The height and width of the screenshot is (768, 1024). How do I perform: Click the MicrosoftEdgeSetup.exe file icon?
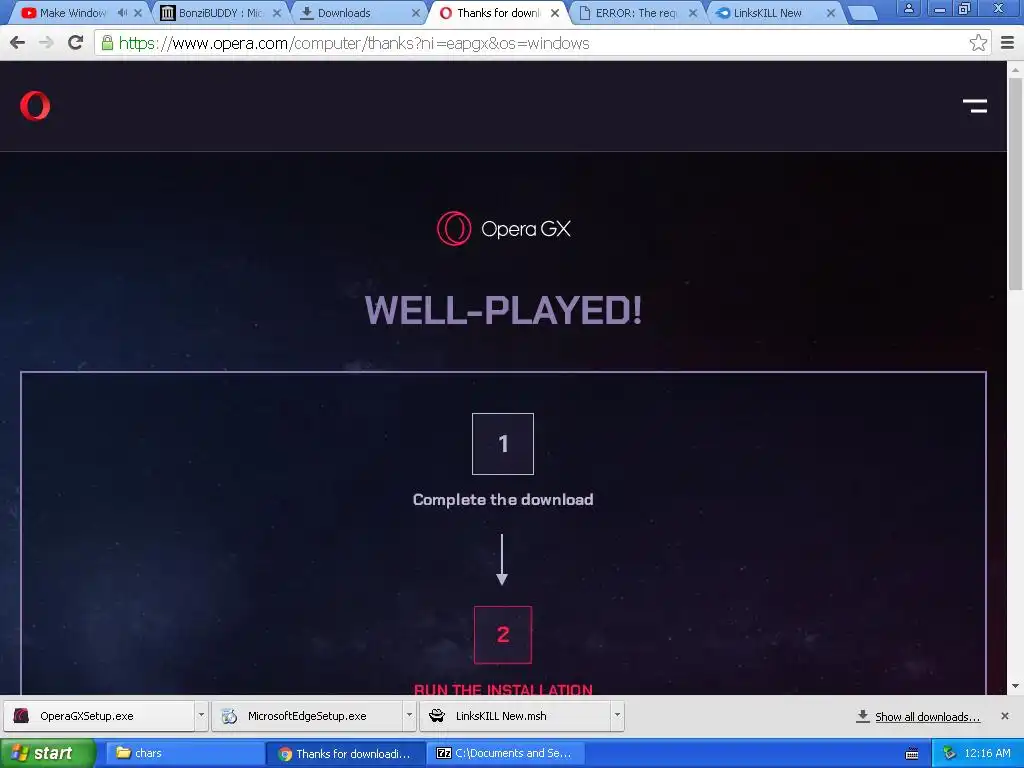click(x=229, y=716)
